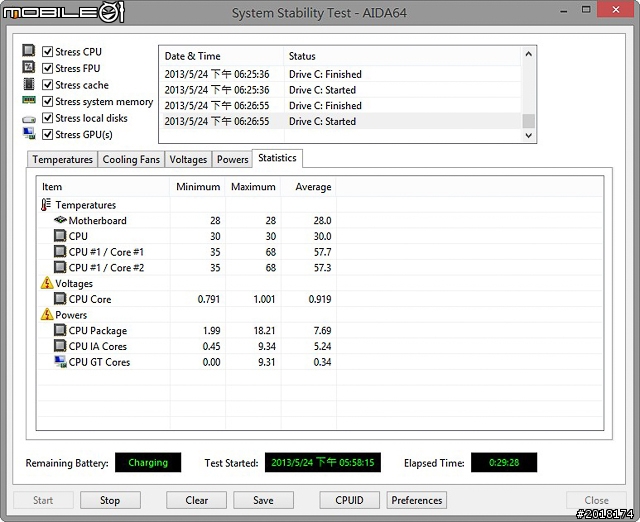This screenshot has width=640, height=522.
Task: Click Test Started time 05:58:15 display
Action: click(323, 462)
